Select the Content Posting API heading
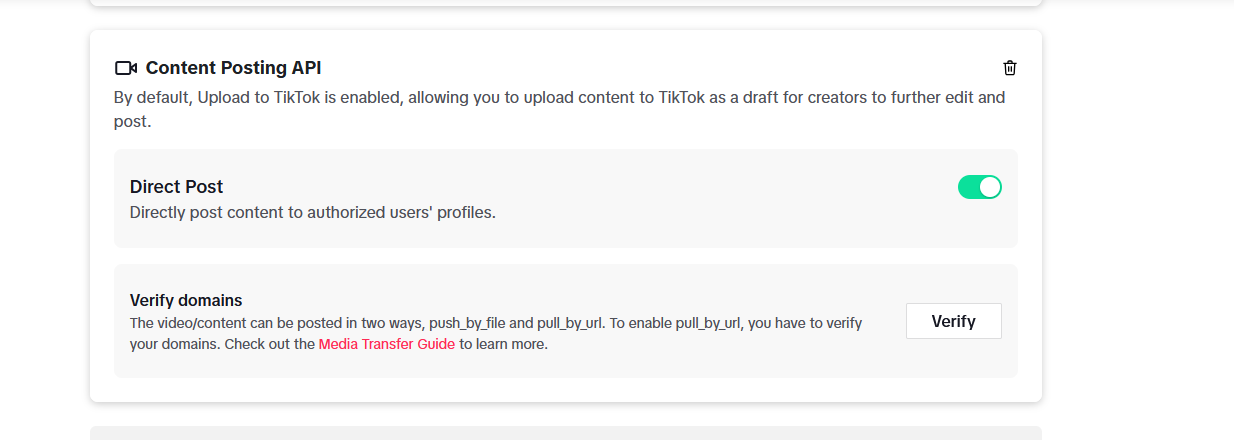 point(233,68)
